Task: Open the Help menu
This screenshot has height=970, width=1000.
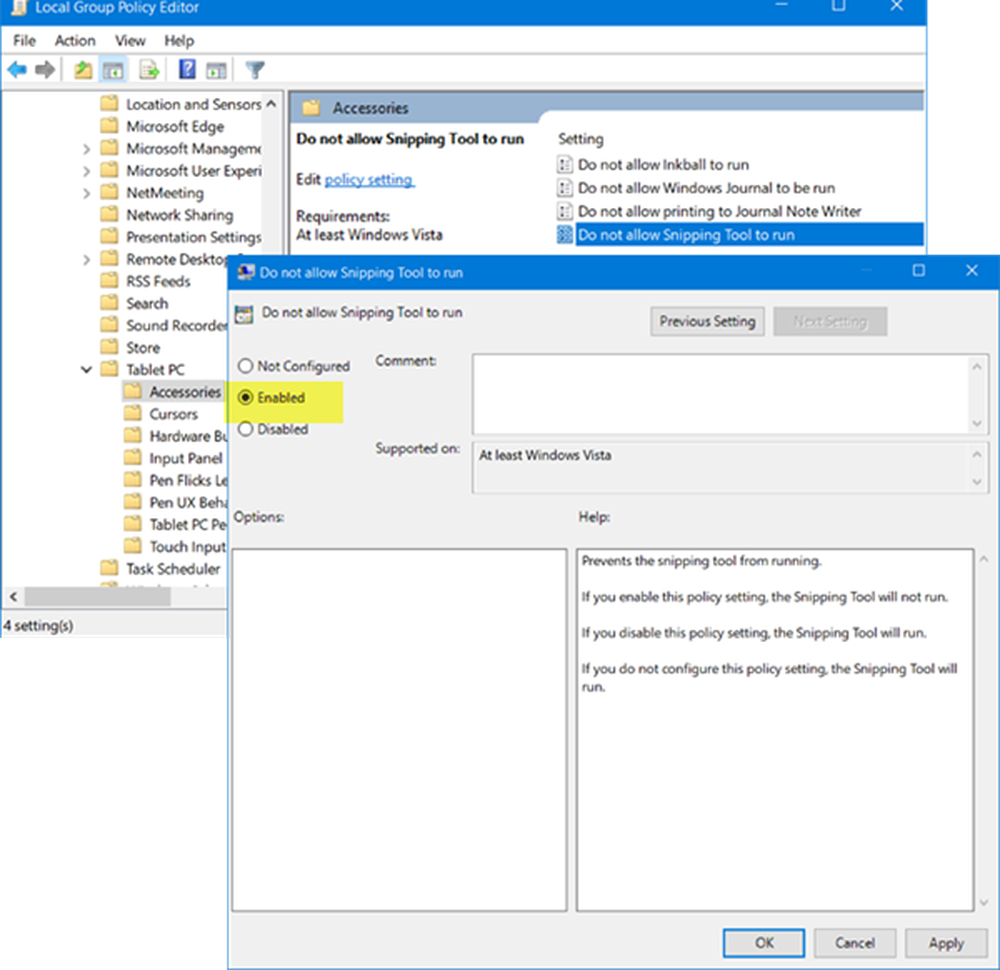Action: [x=179, y=41]
